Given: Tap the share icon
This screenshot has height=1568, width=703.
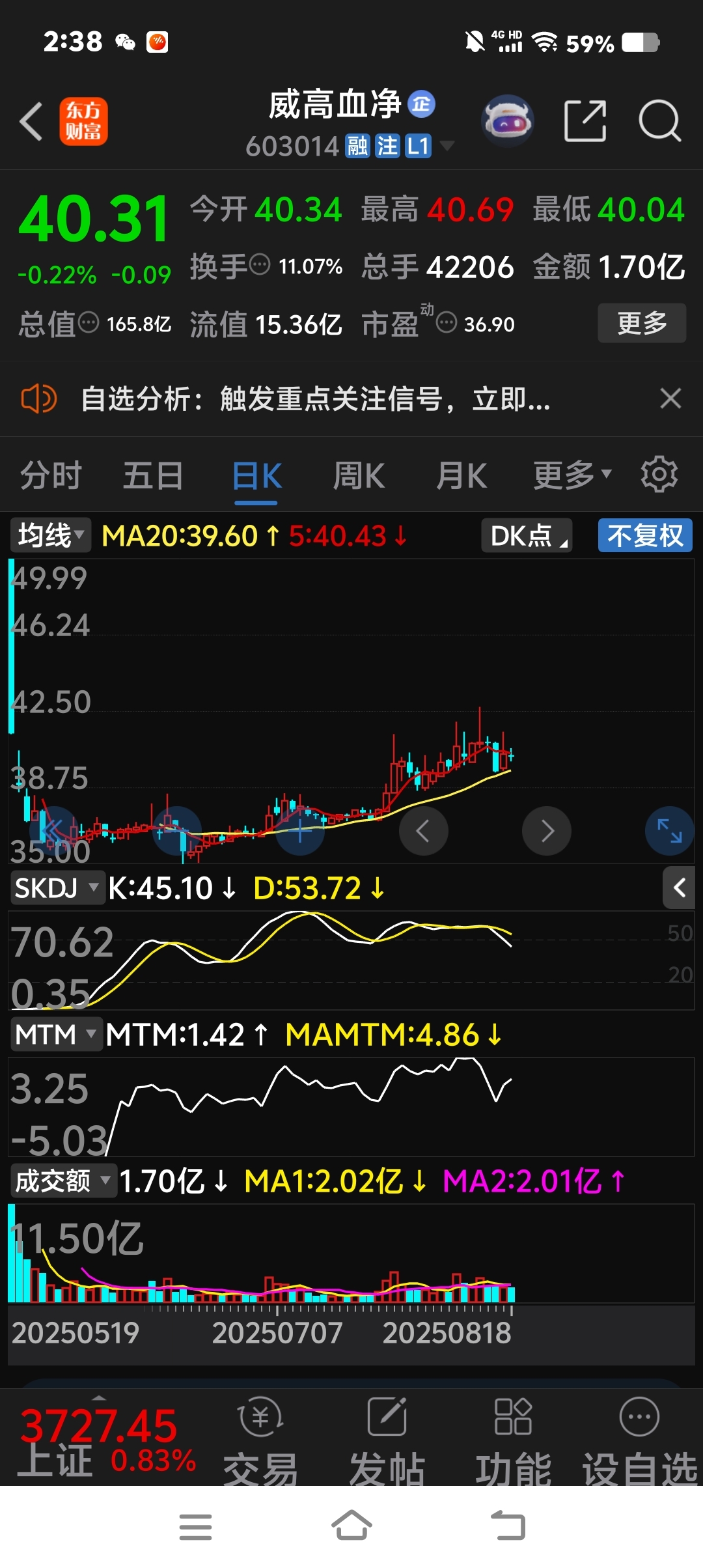Looking at the screenshot, I should point(585,121).
